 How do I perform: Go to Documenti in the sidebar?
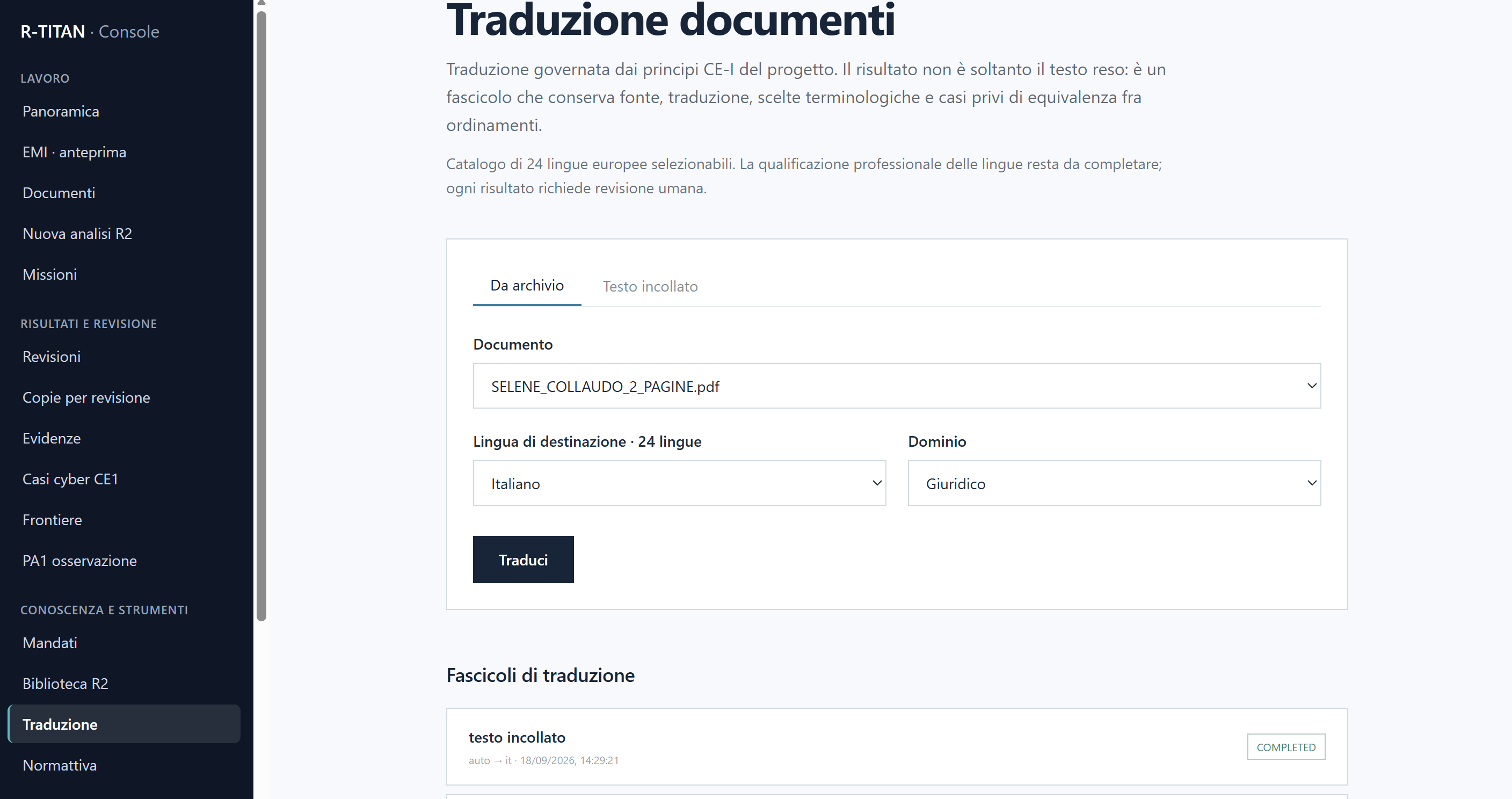click(x=124, y=193)
